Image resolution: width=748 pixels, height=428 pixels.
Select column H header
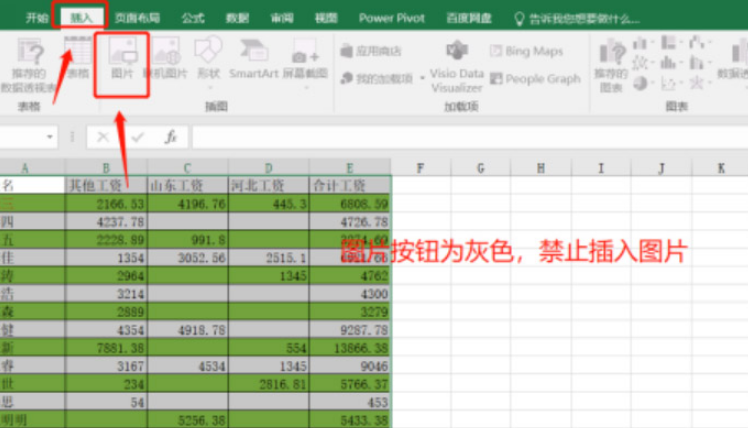pos(540,168)
